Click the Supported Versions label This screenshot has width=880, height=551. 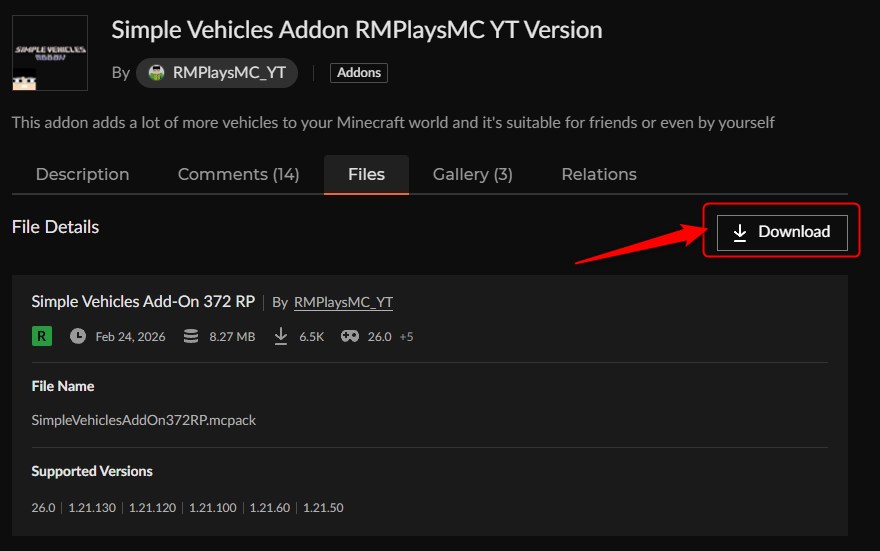pos(92,471)
